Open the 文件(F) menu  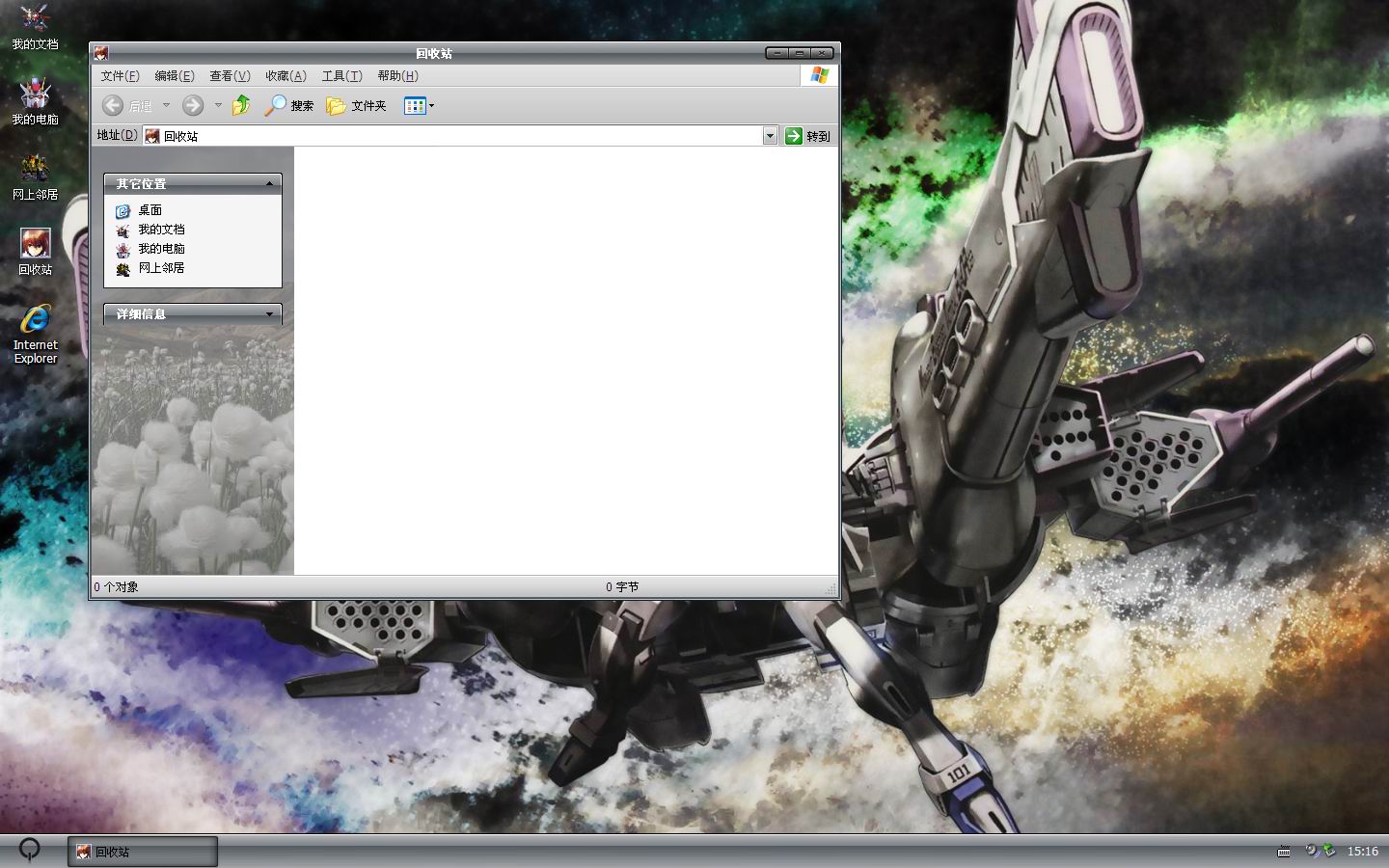point(120,75)
